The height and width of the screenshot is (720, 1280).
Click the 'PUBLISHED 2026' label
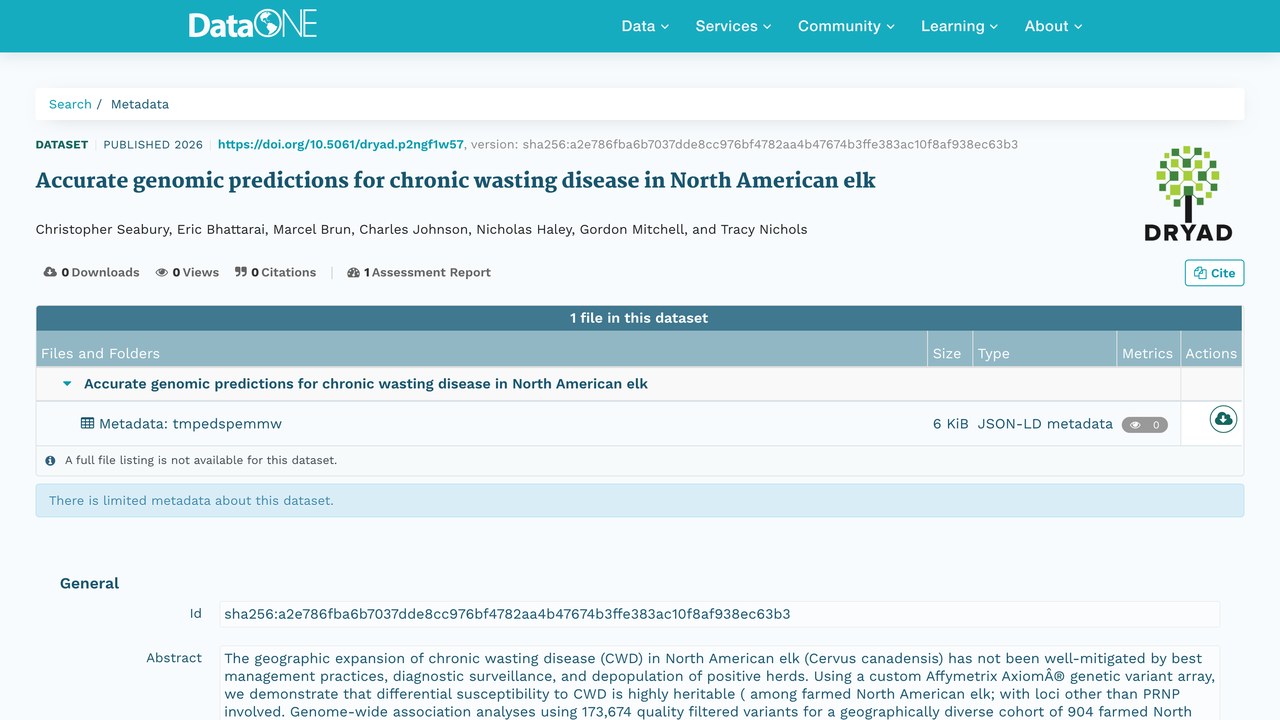click(153, 144)
